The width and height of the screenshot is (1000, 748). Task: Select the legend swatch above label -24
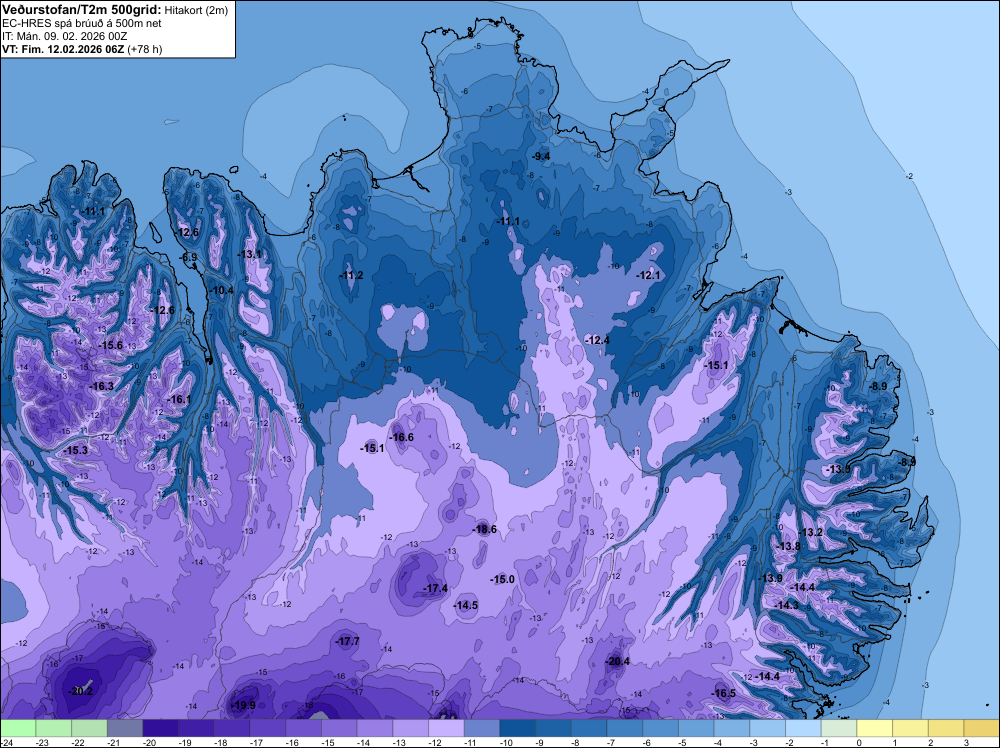pyautogui.click(x=18, y=728)
